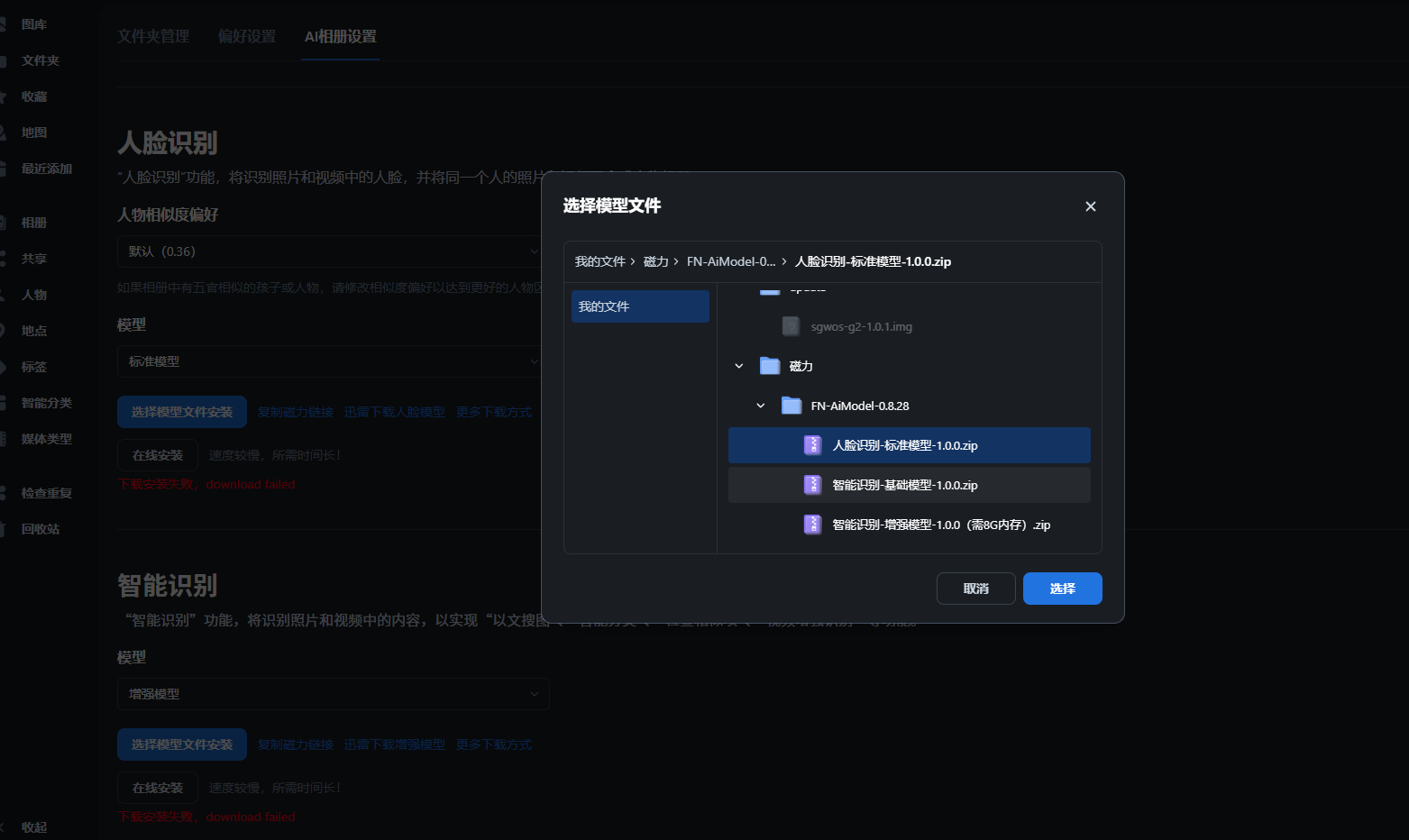1409x840 pixels.
Task: Go to 磁力 in the breadcrumb path
Action: click(x=655, y=261)
